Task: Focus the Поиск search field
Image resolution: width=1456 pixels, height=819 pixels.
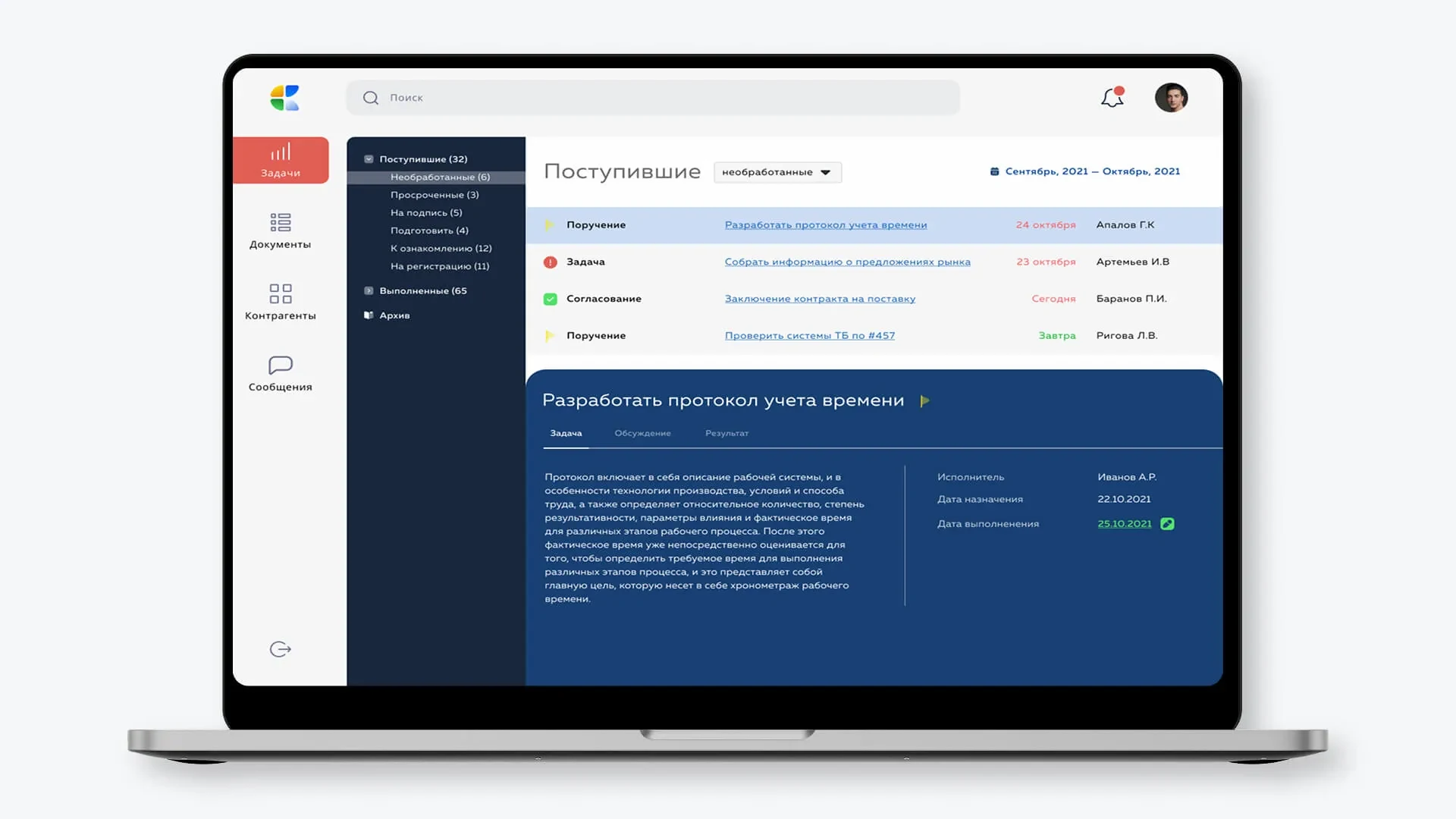Action: pos(653,98)
